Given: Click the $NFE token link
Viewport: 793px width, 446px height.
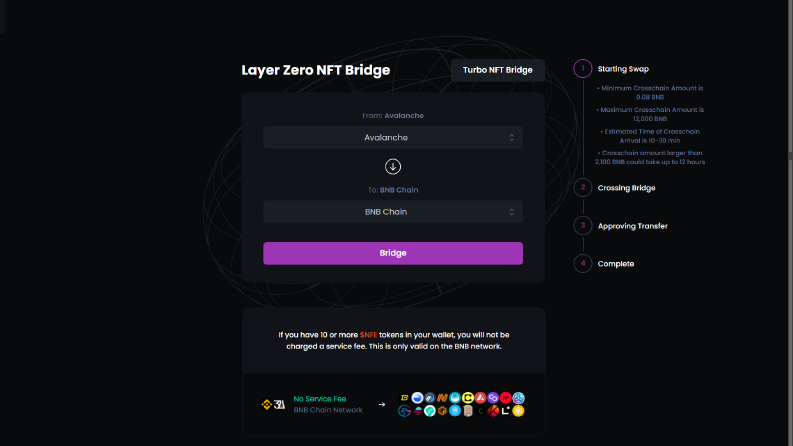Looking at the screenshot, I should pyautogui.click(x=368, y=335).
